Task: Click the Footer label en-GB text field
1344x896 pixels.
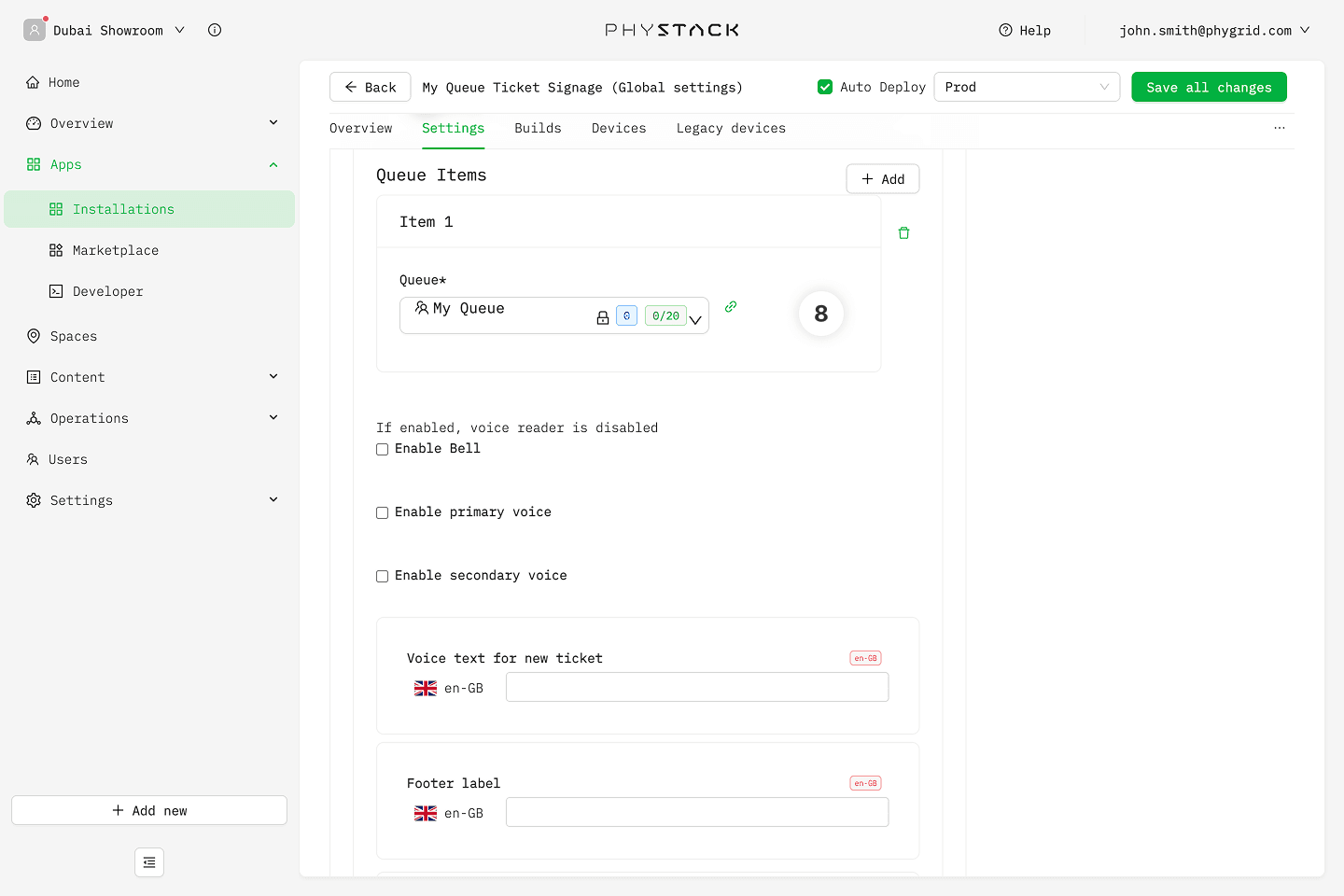Action: click(697, 812)
